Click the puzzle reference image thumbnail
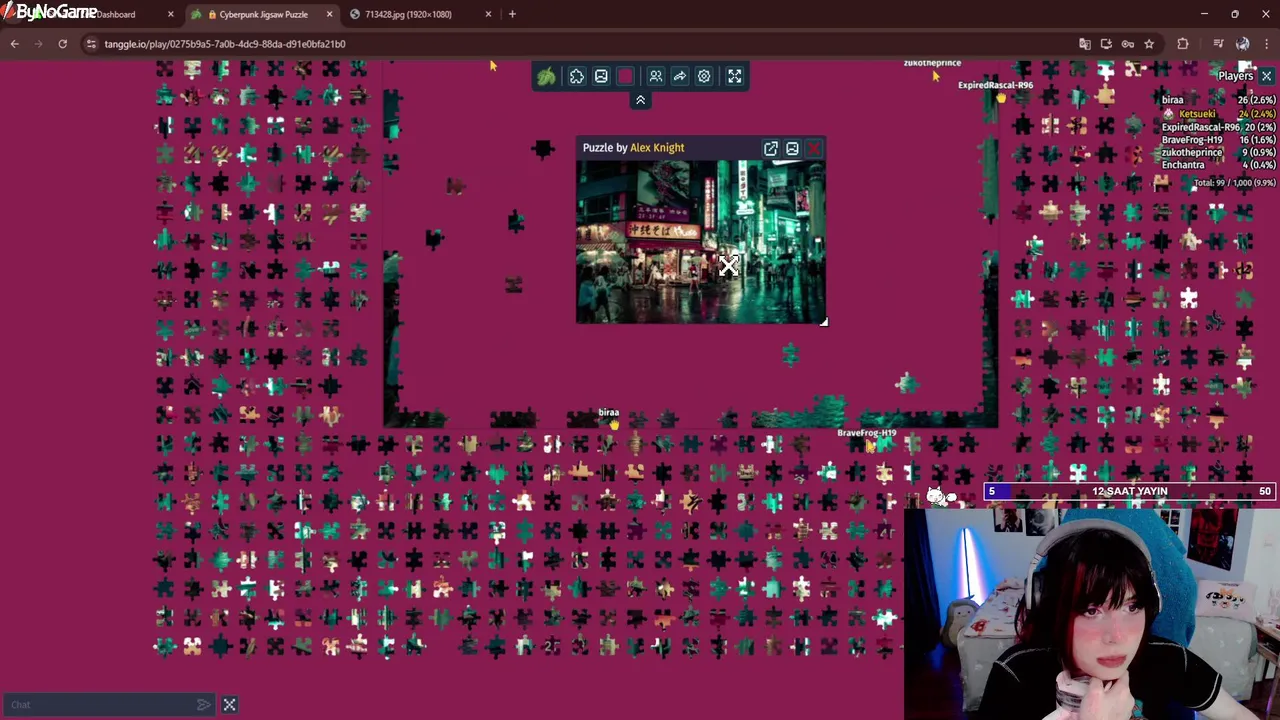Viewport: 1280px width, 720px height. 701,241
